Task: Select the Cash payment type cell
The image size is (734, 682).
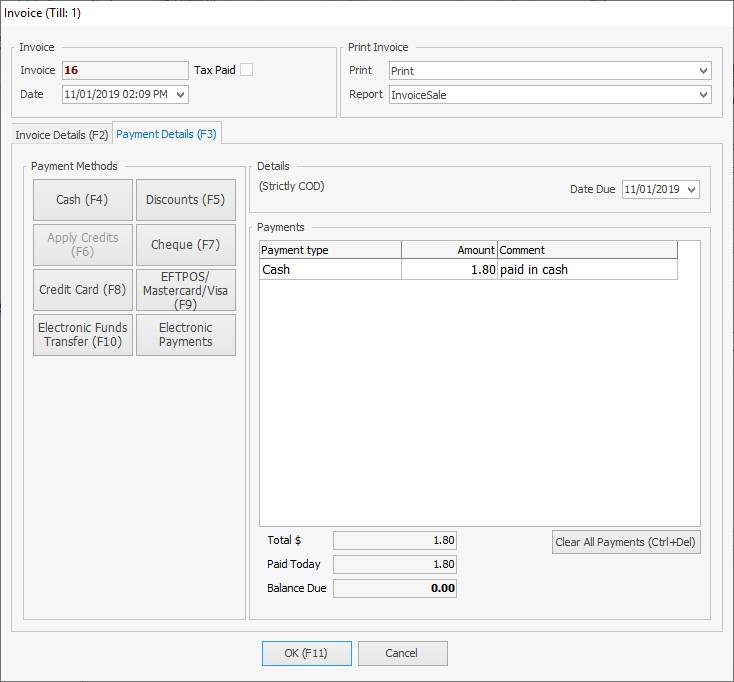Action: click(330, 270)
